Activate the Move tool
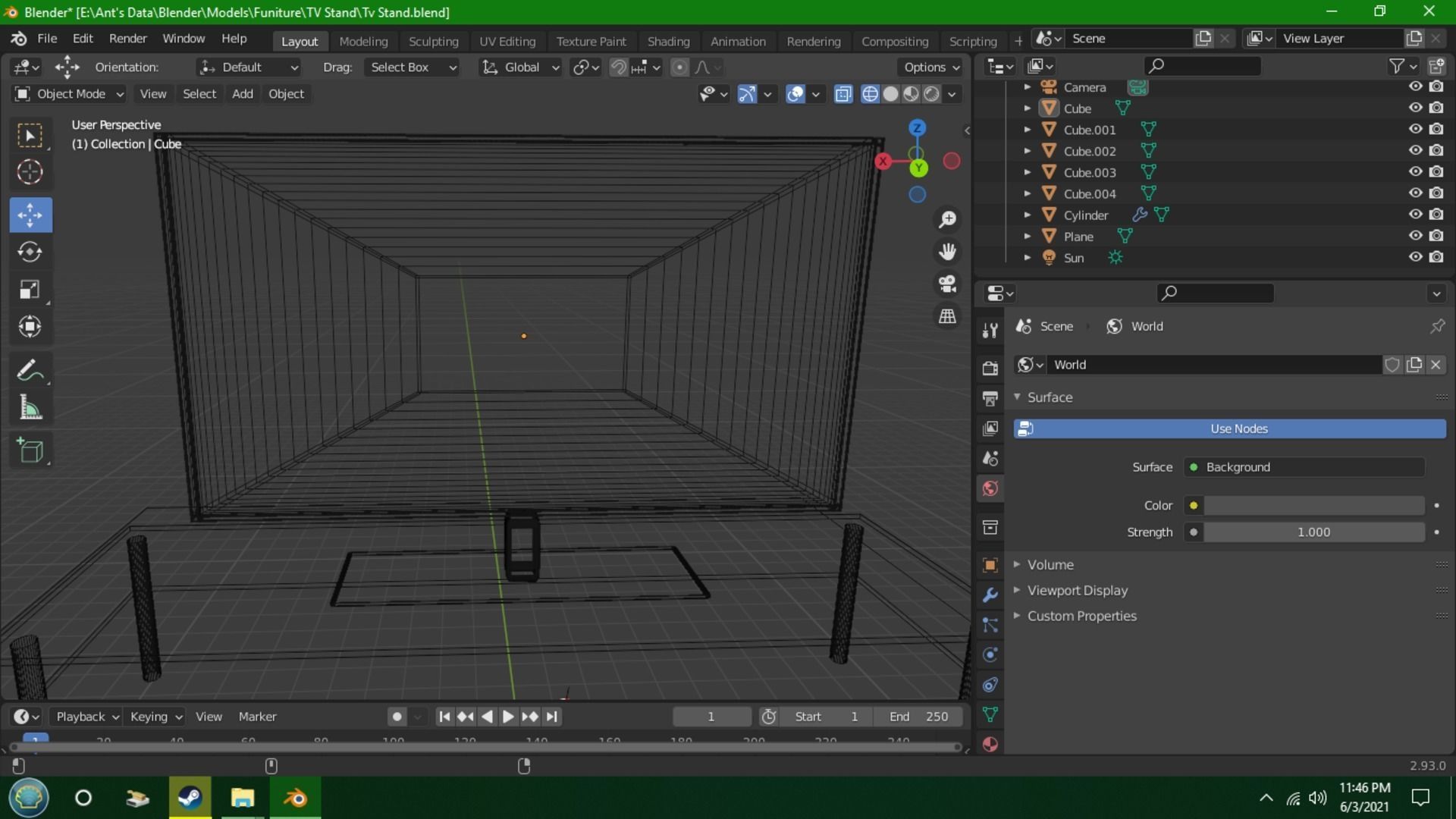This screenshot has width=1456, height=819. pos(30,215)
